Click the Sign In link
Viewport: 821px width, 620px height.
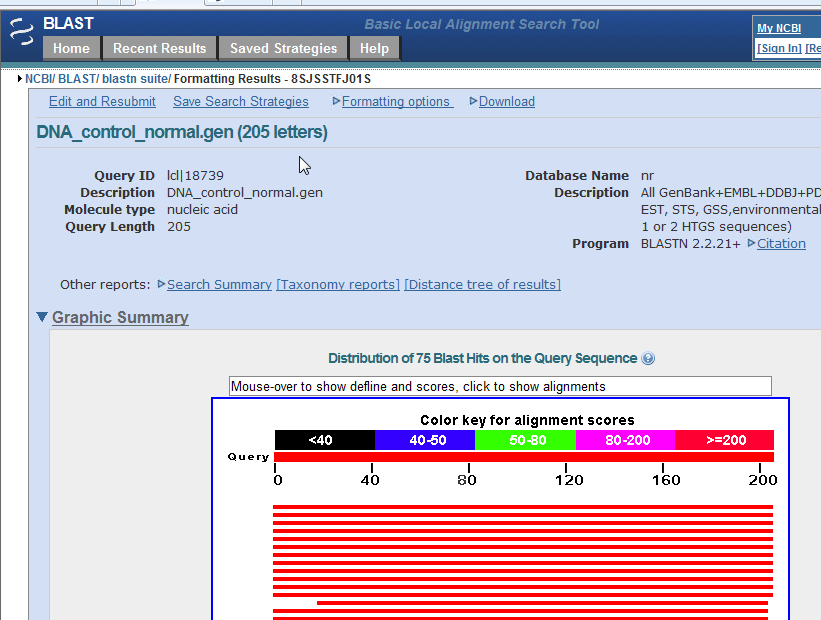pyautogui.click(x=779, y=48)
